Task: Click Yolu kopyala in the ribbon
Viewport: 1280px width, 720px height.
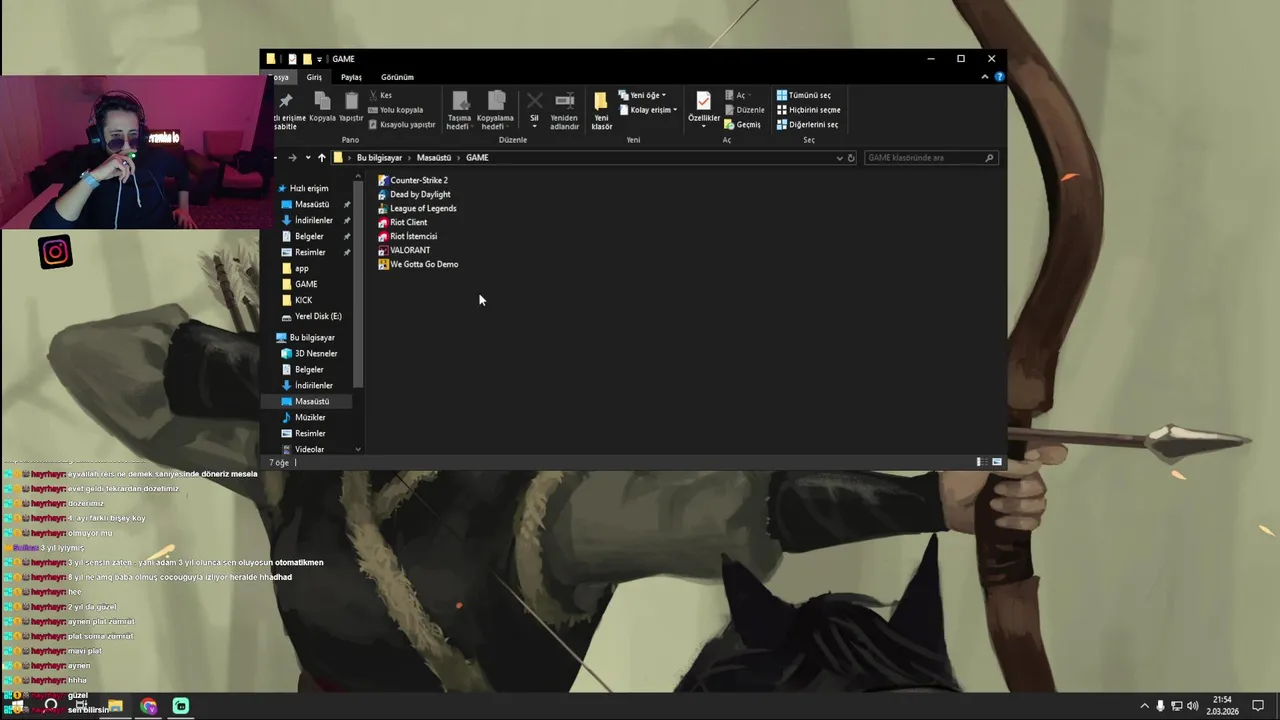Action: (396, 110)
